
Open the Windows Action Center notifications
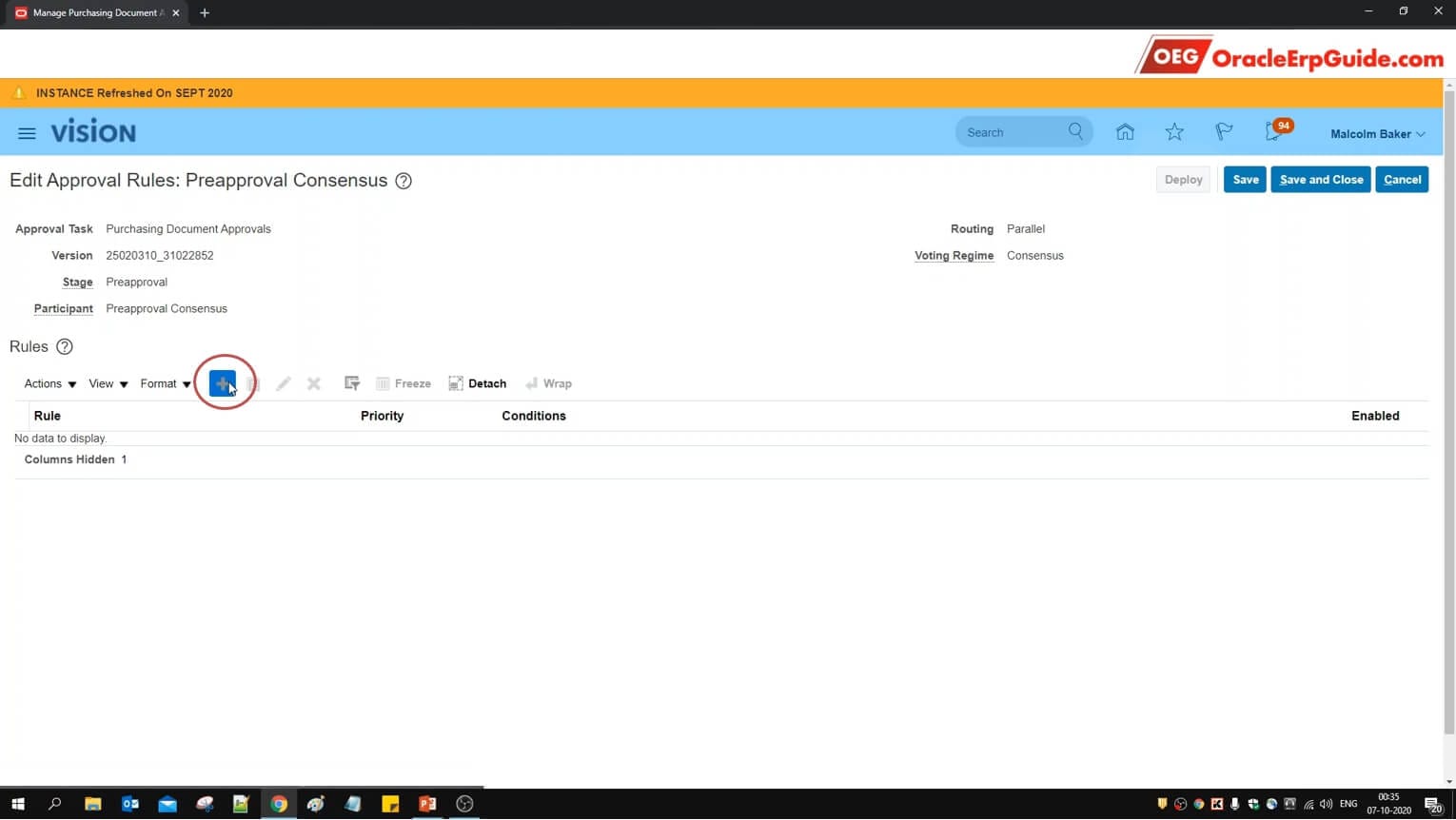pos(1433,805)
